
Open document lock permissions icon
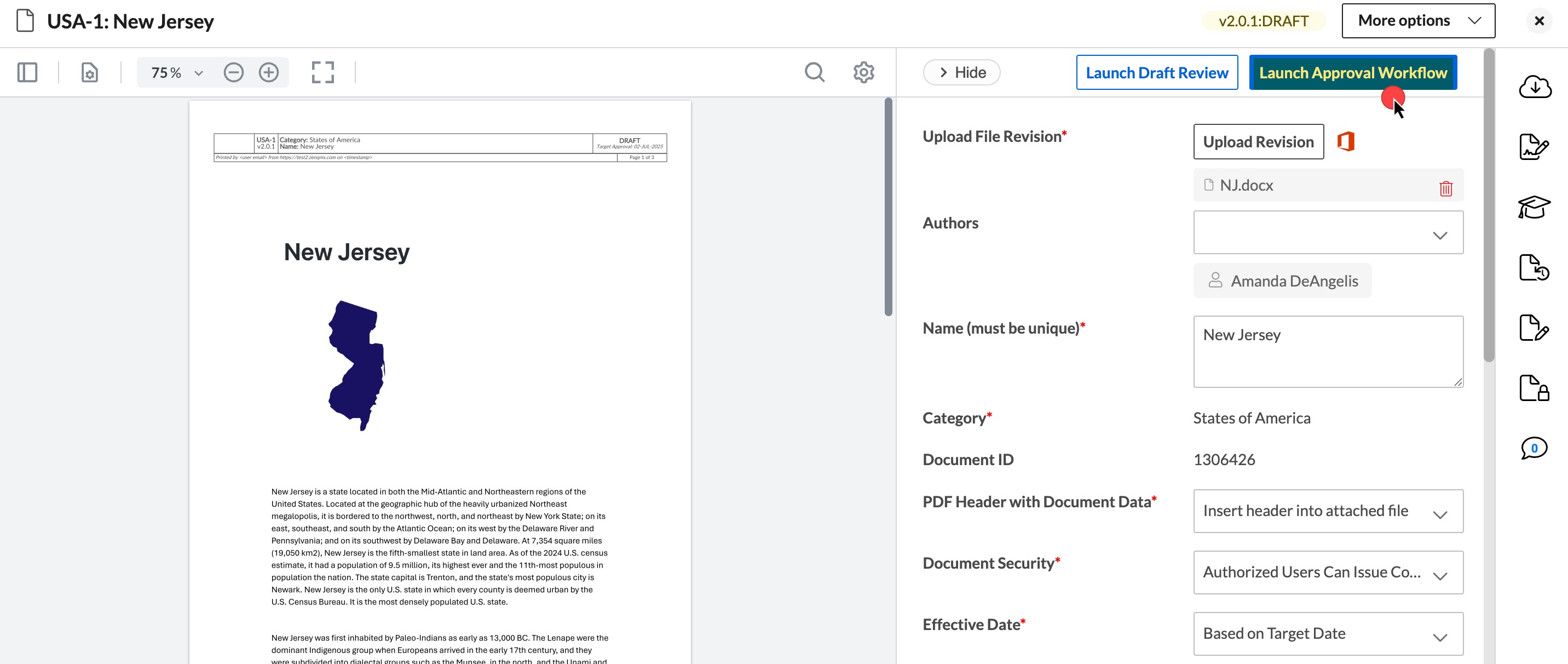point(1534,388)
